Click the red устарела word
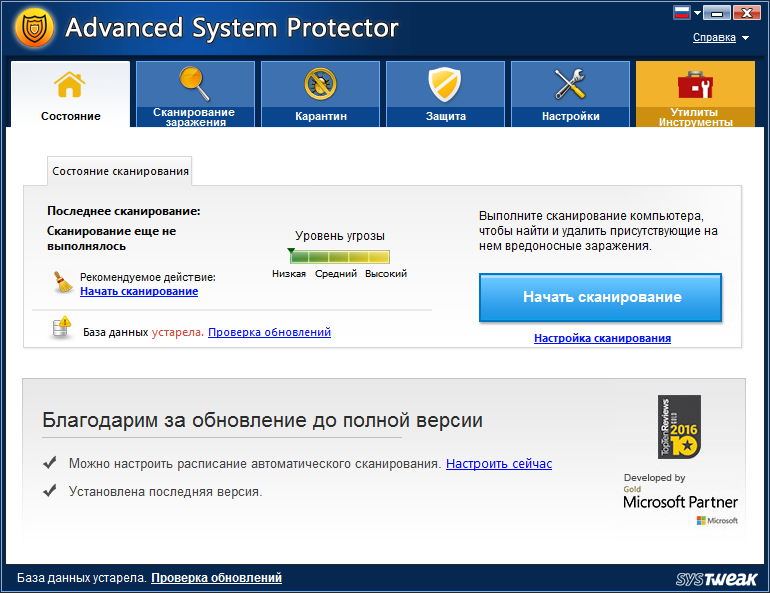770x593 pixels. [x=177, y=332]
